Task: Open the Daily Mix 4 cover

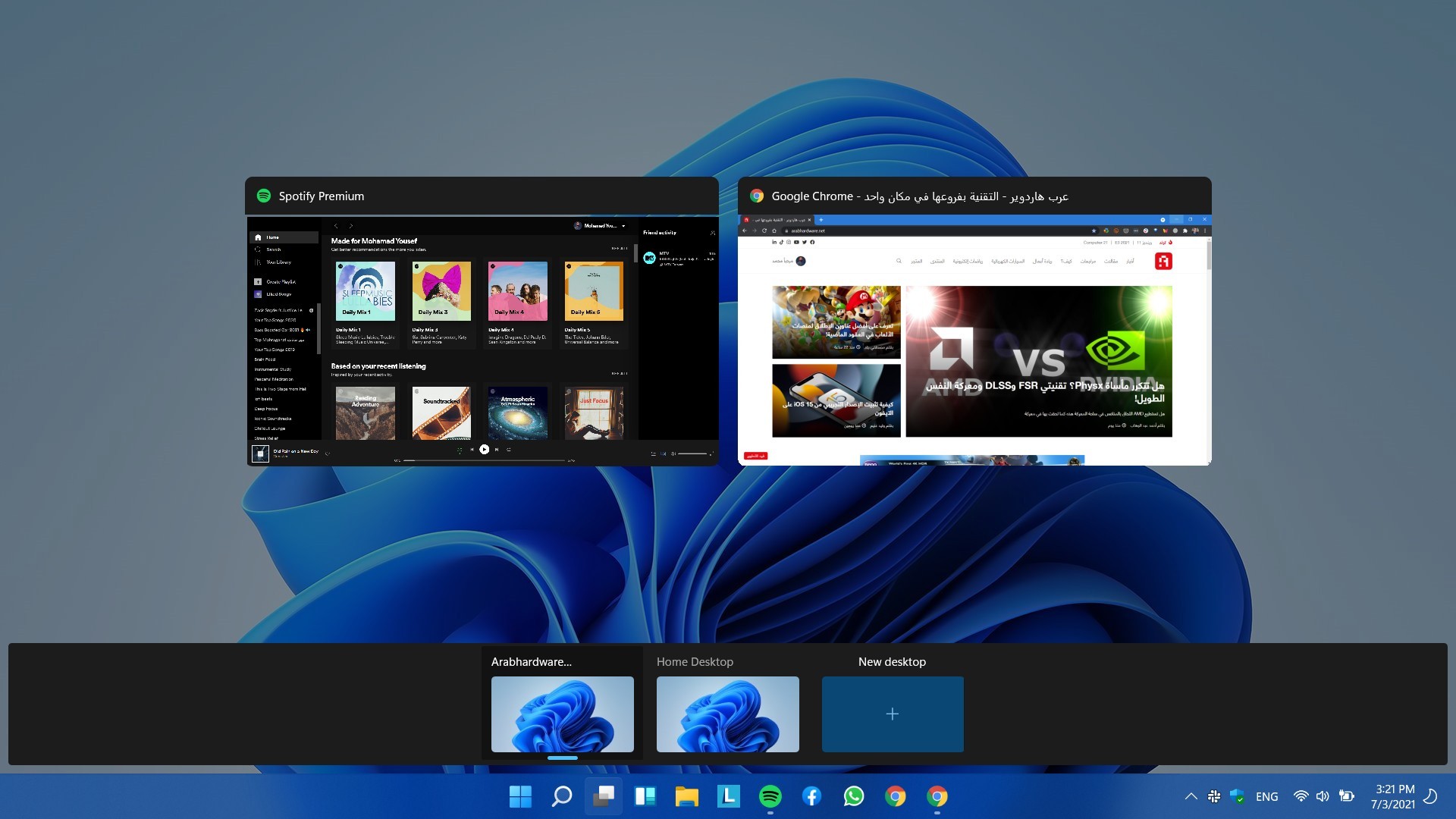Action: pos(518,291)
